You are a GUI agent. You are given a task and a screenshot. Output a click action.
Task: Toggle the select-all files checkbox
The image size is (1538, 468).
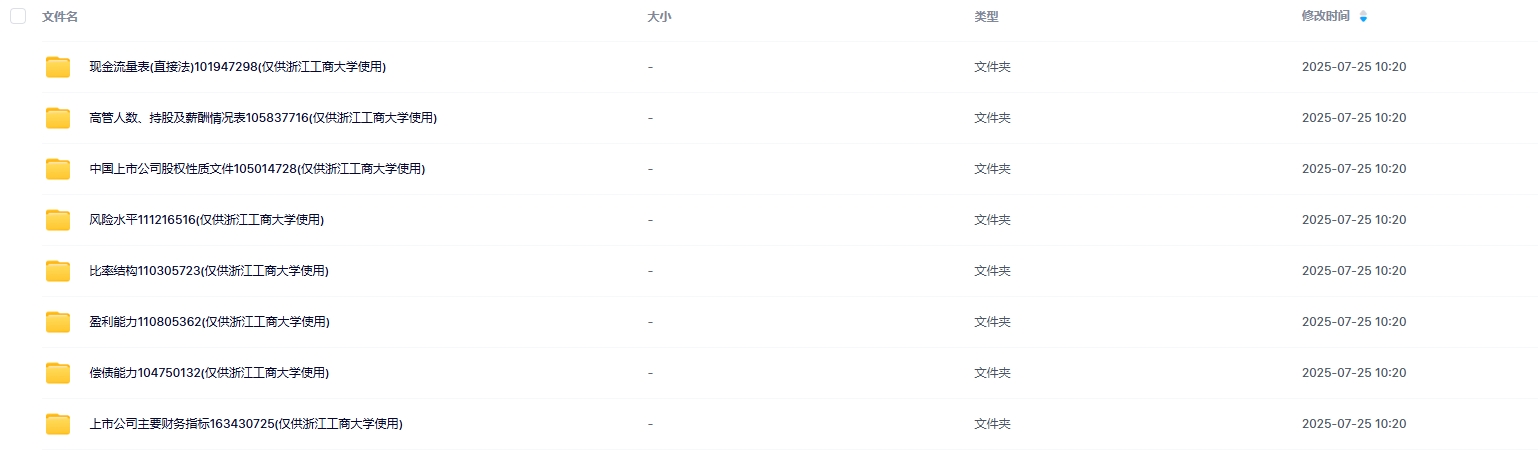point(18,16)
